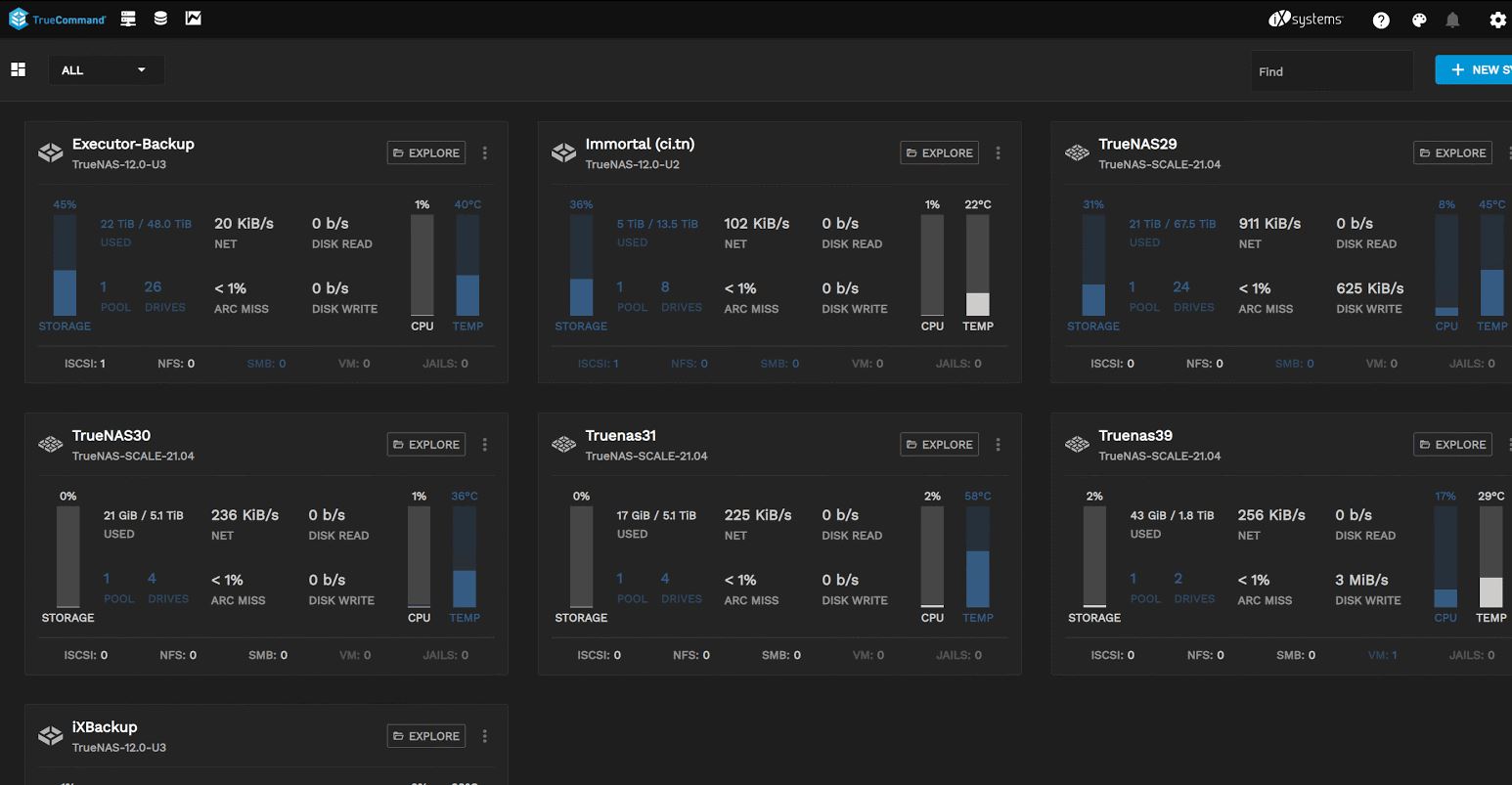Open the Executor-Backup three-dot menu
1512x785 pixels.
pyautogui.click(x=485, y=153)
